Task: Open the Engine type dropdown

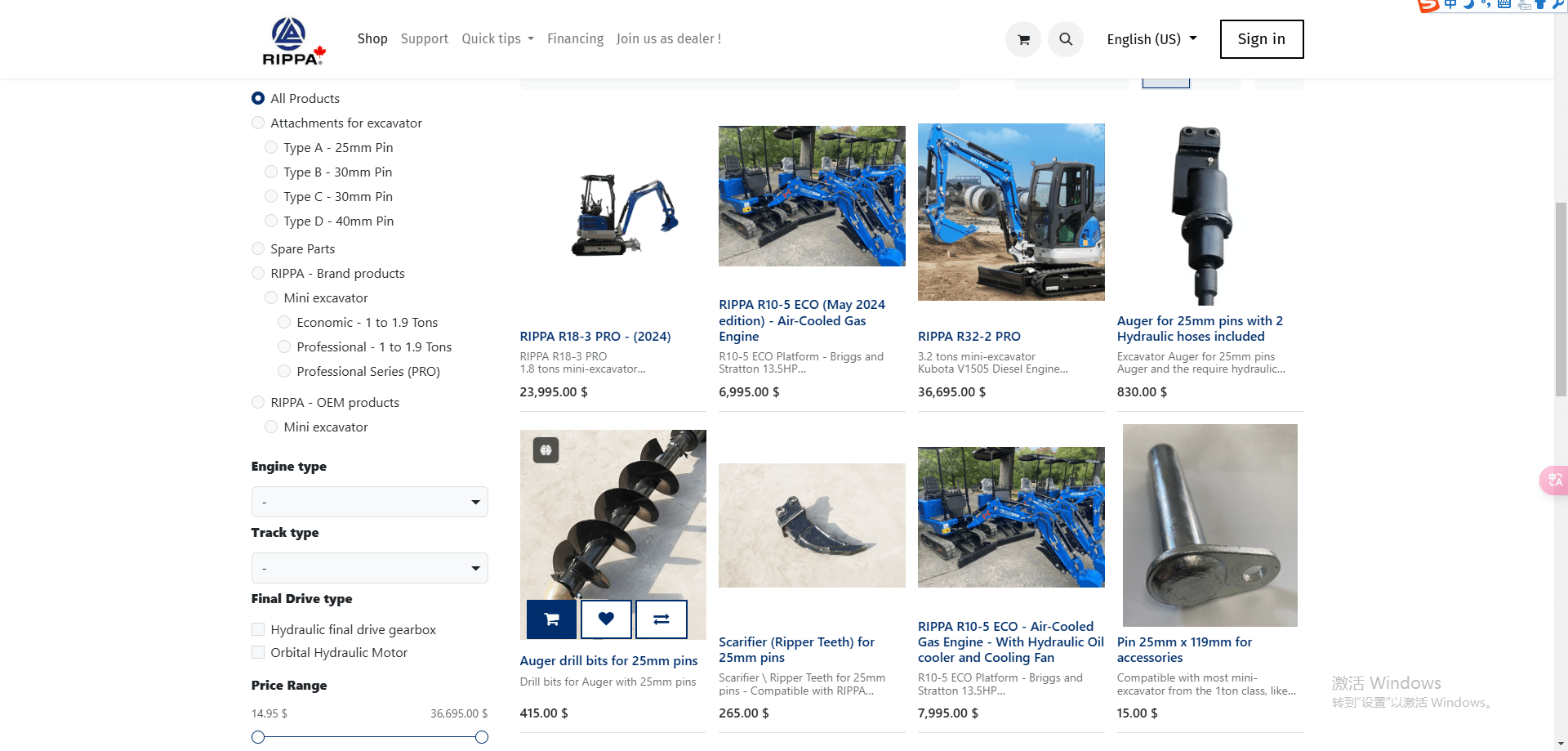Action: [369, 502]
